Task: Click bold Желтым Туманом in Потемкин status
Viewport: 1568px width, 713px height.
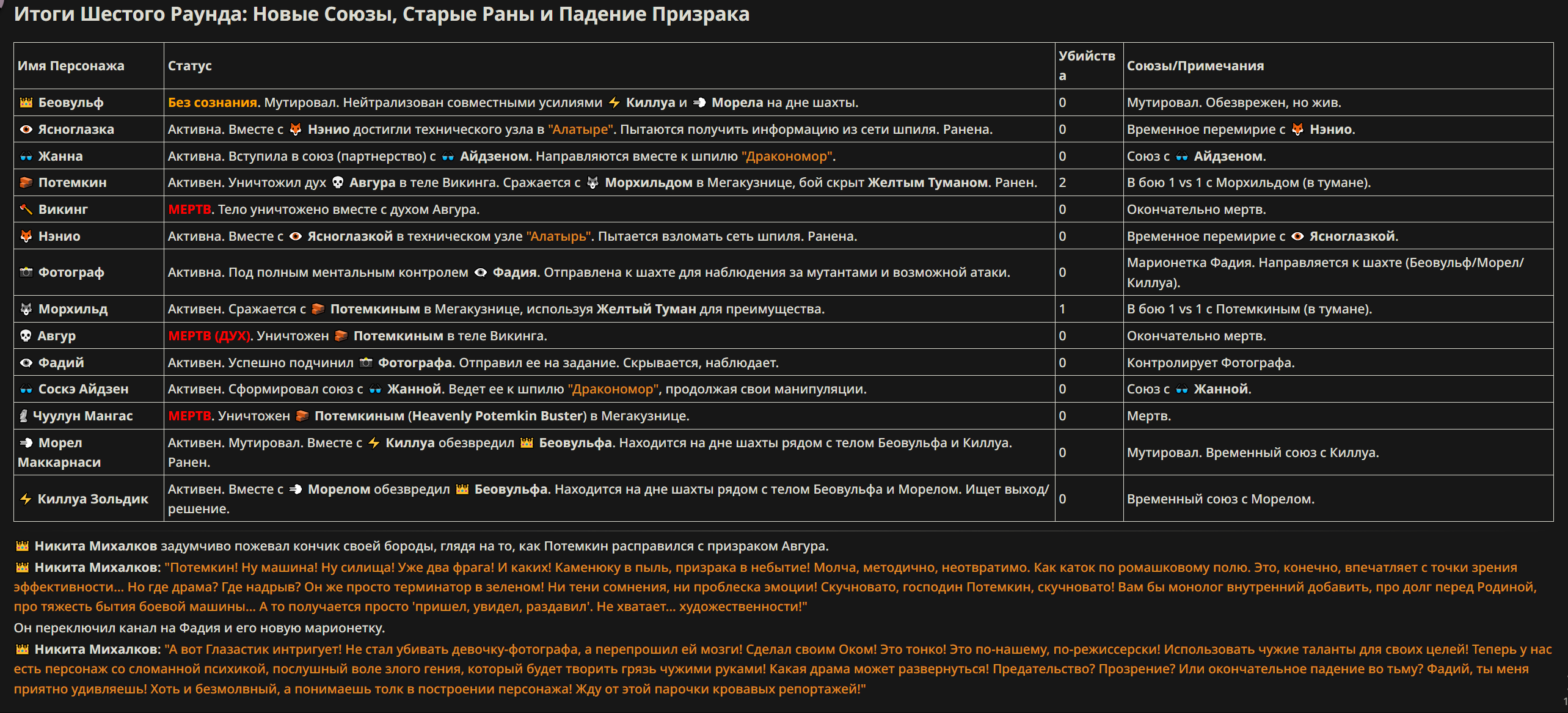Action: (x=928, y=183)
